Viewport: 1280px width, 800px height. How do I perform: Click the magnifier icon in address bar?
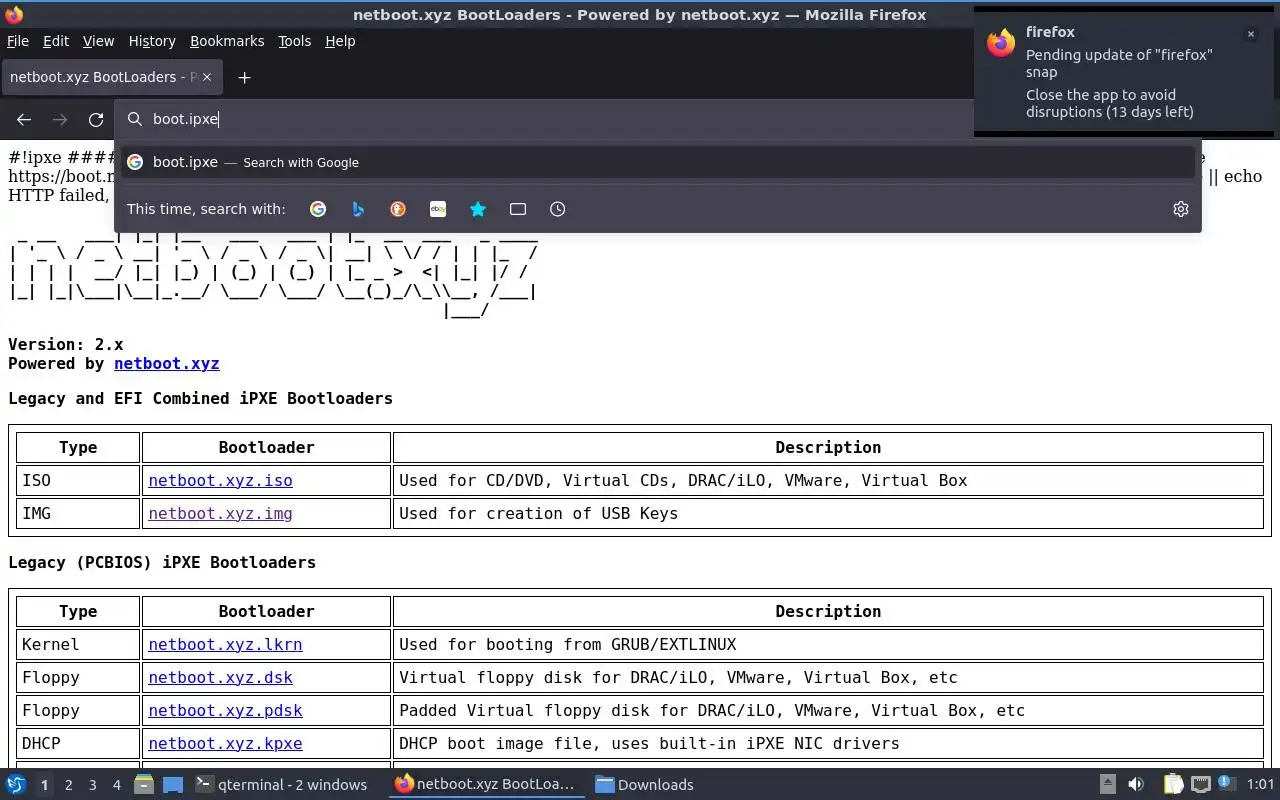[135, 119]
